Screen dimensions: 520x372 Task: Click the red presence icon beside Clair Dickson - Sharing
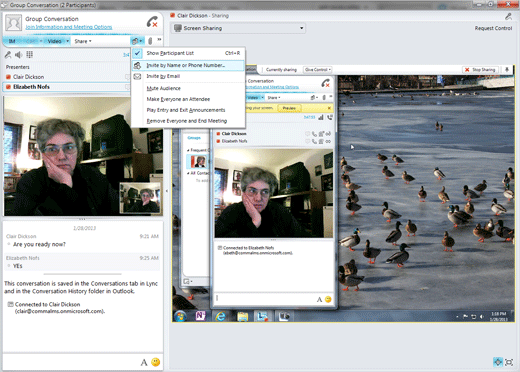pos(173,15)
